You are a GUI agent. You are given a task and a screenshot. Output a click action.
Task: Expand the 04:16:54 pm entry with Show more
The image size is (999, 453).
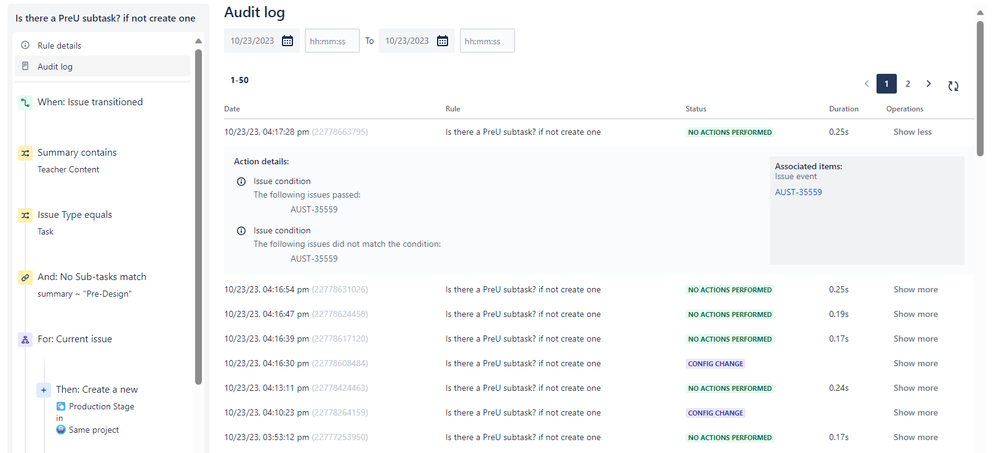(x=916, y=290)
